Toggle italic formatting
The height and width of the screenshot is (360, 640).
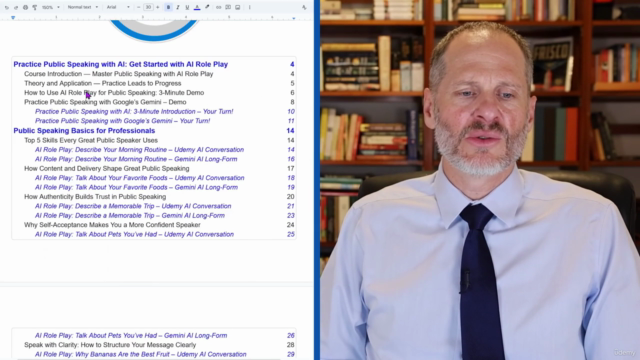[x=178, y=7]
